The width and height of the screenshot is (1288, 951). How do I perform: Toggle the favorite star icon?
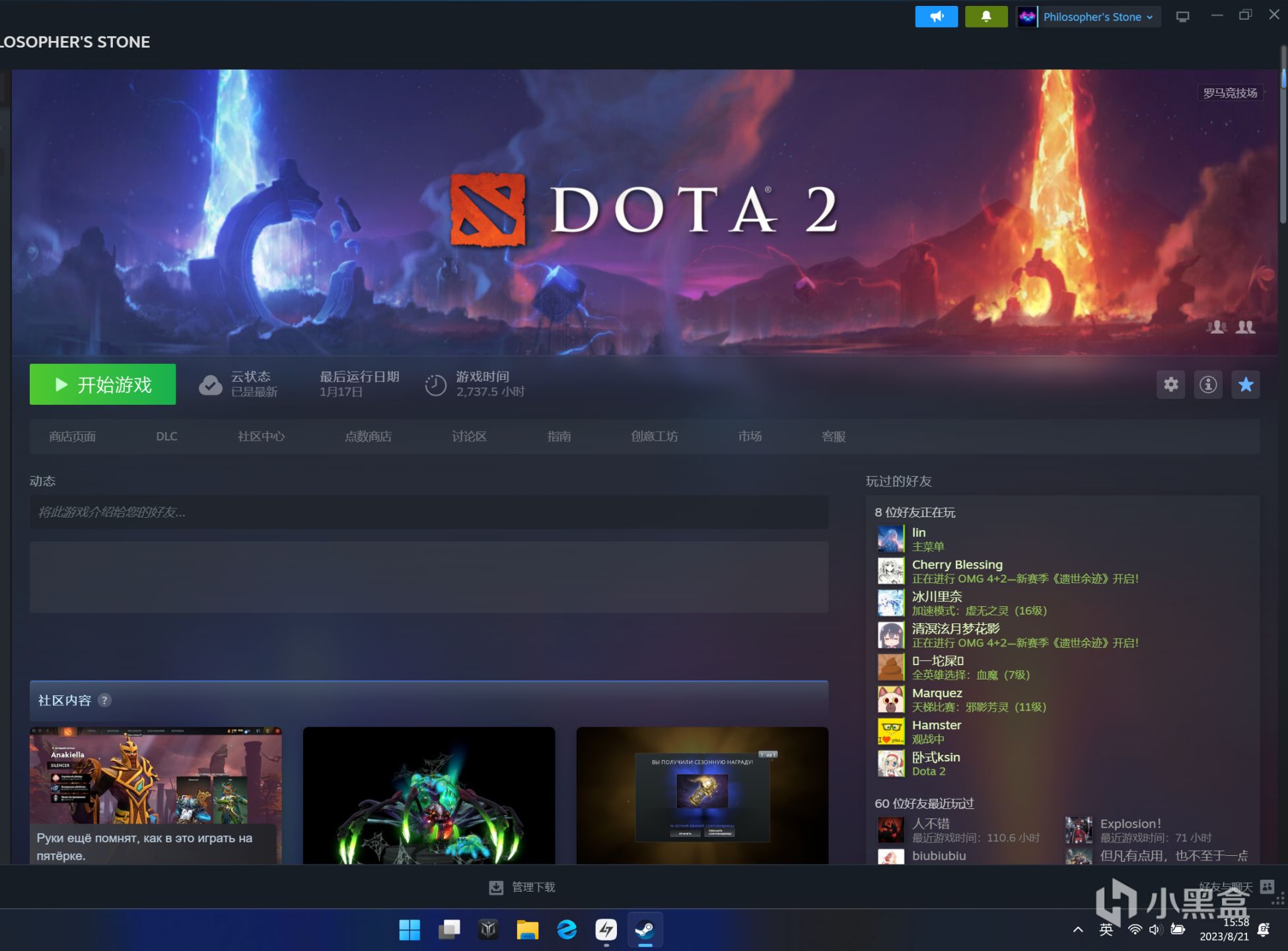1246,384
